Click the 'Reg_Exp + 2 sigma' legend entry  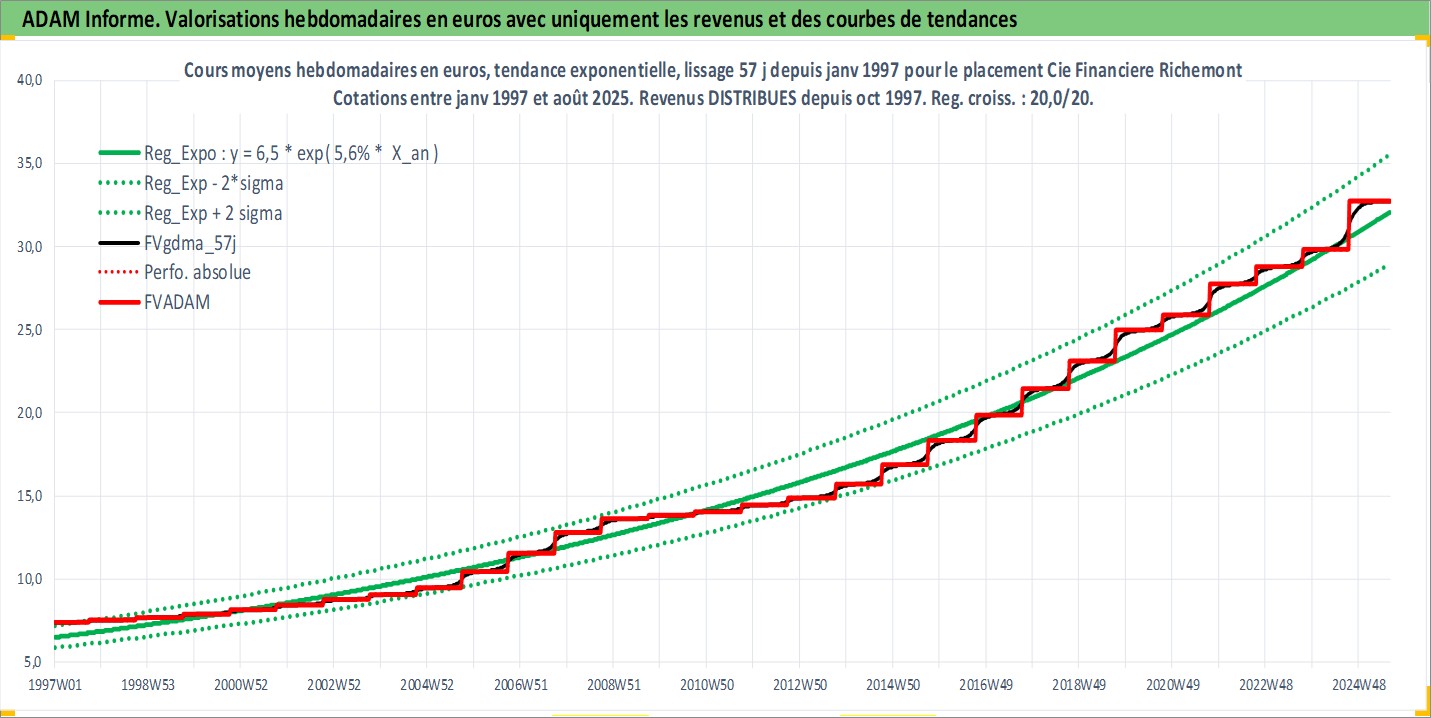[x=190, y=212]
